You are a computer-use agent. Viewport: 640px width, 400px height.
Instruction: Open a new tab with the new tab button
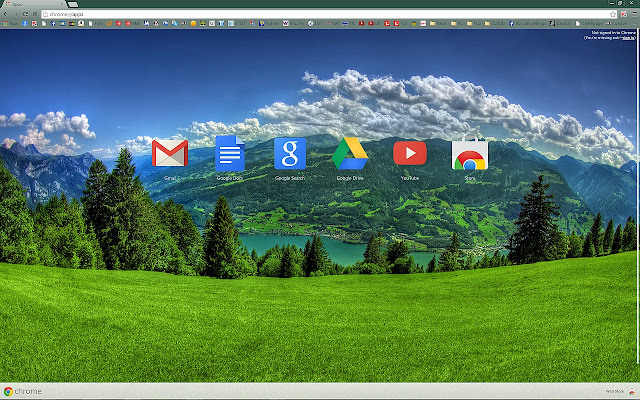tap(73, 4)
